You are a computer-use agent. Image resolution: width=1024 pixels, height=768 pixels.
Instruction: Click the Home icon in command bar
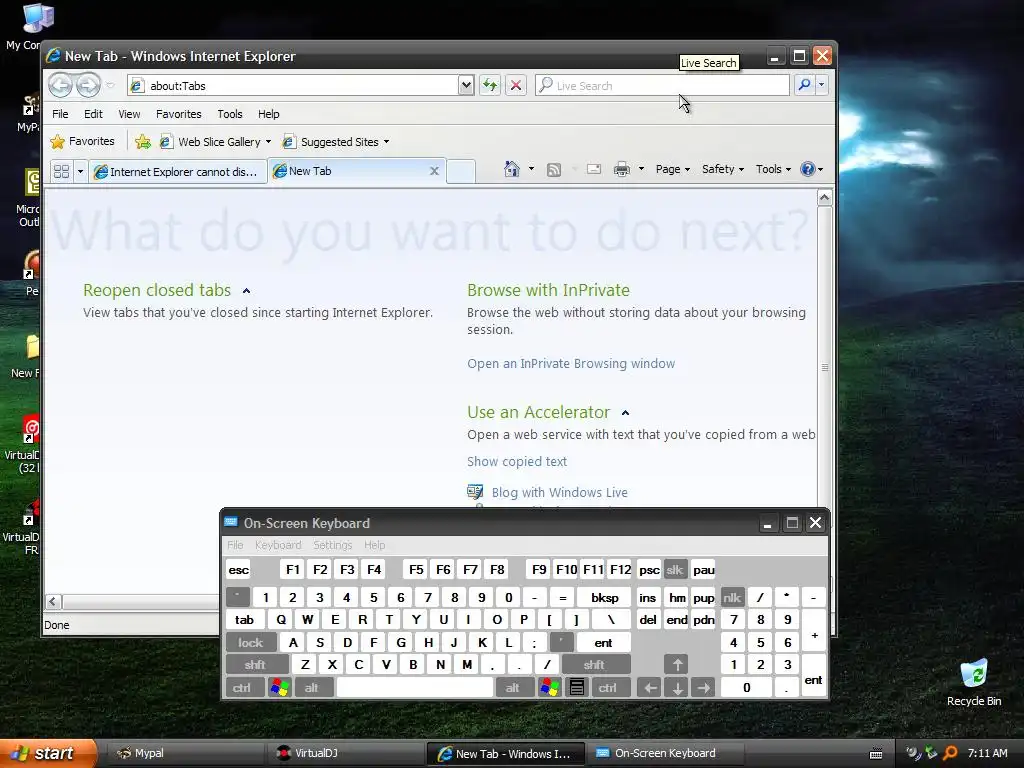(x=511, y=169)
